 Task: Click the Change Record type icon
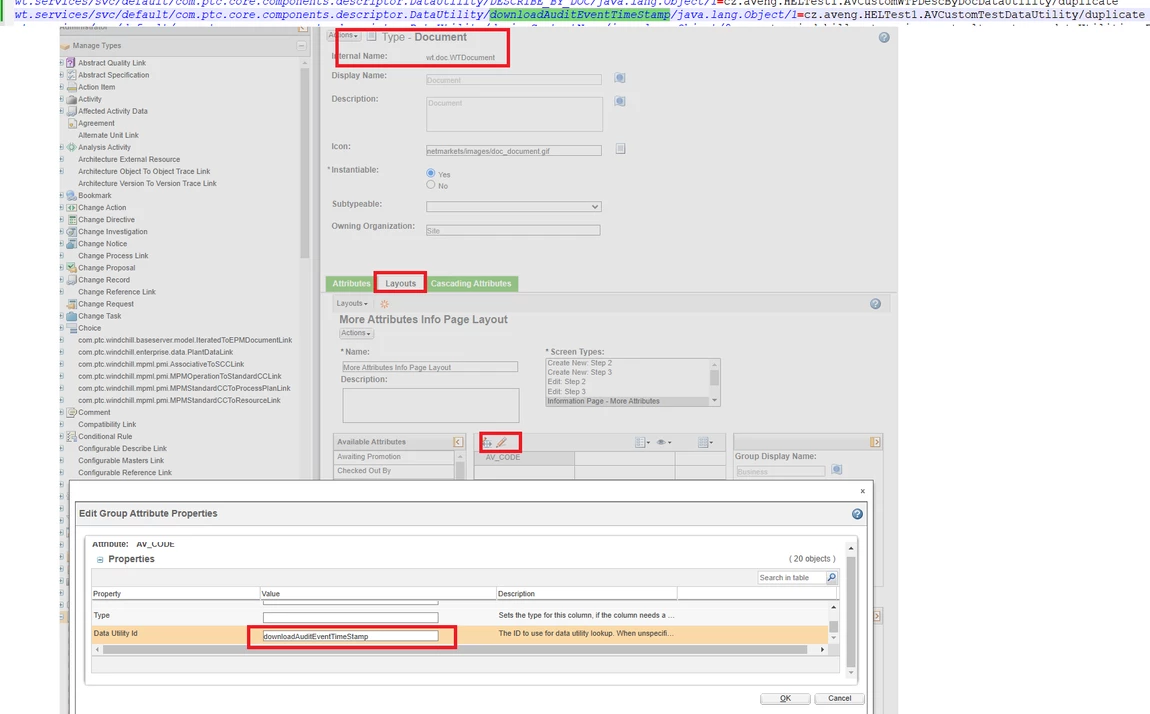tap(71, 279)
